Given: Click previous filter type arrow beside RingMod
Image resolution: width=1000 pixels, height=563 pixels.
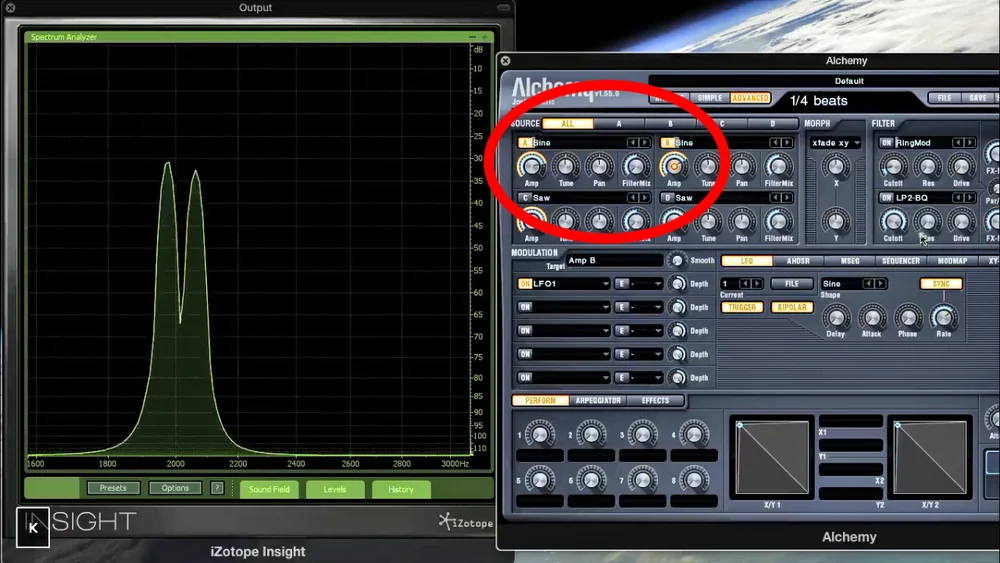Looking at the screenshot, I should point(957,143).
